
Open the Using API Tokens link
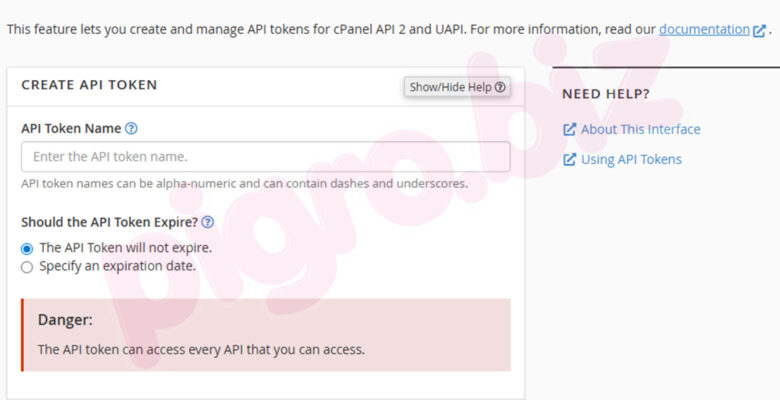tap(631, 159)
